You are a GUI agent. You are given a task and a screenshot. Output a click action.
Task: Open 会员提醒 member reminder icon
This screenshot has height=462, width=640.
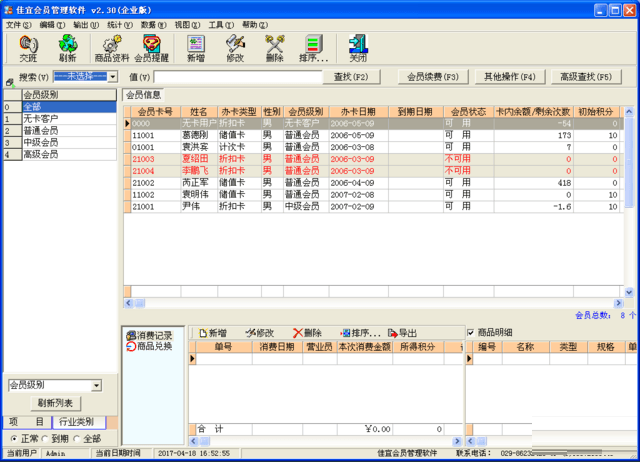(x=151, y=47)
